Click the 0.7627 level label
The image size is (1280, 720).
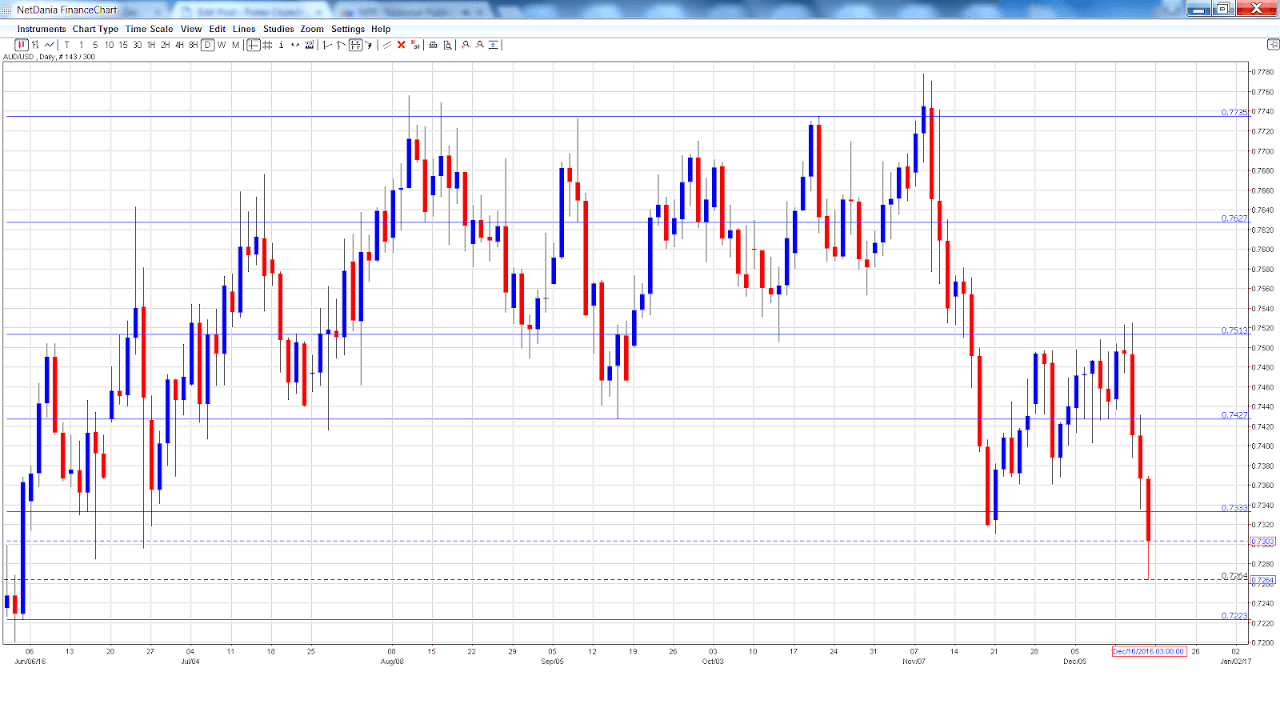tap(1234, 218)
